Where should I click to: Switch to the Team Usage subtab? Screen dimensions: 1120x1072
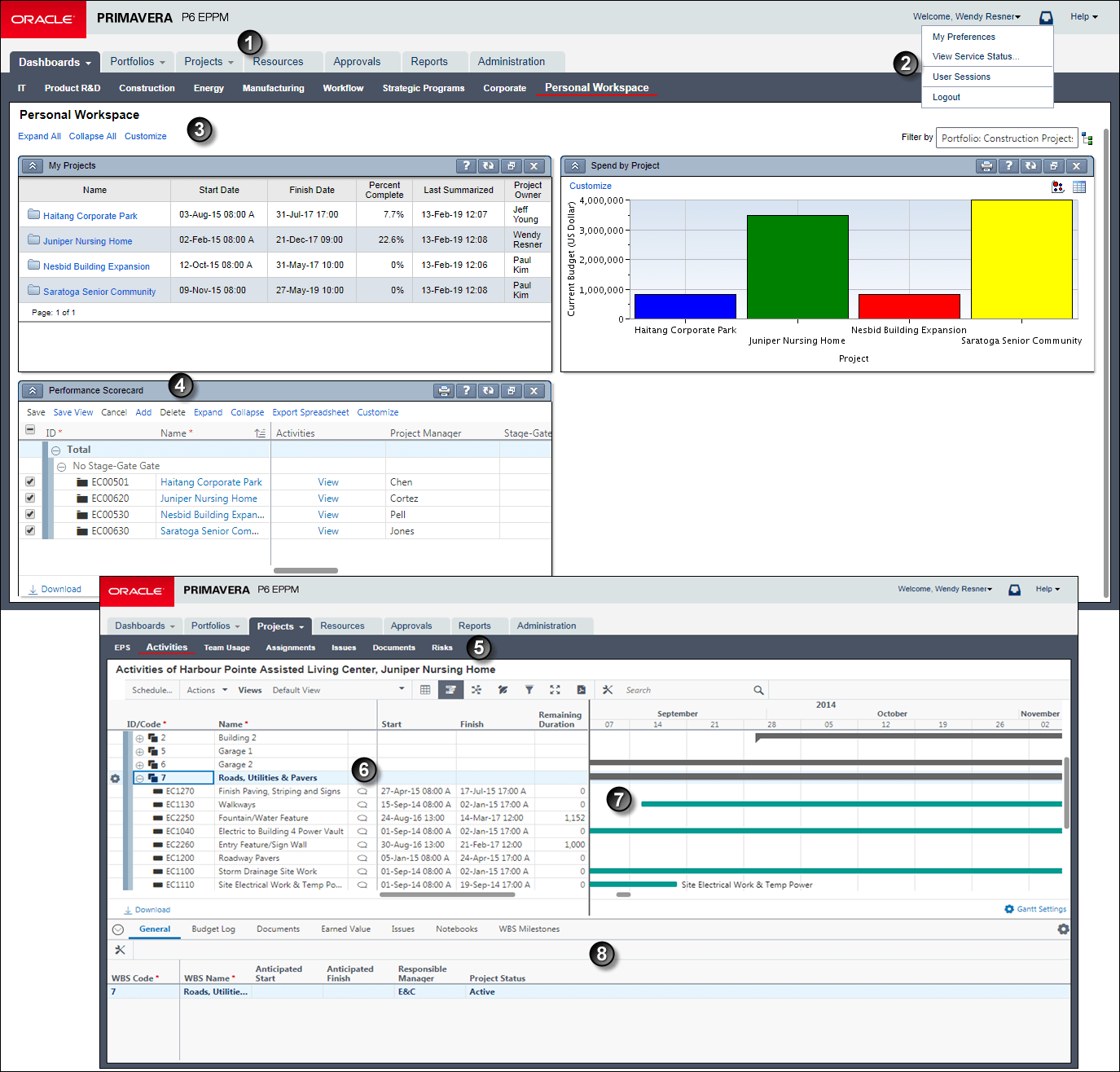pos(226,648)
